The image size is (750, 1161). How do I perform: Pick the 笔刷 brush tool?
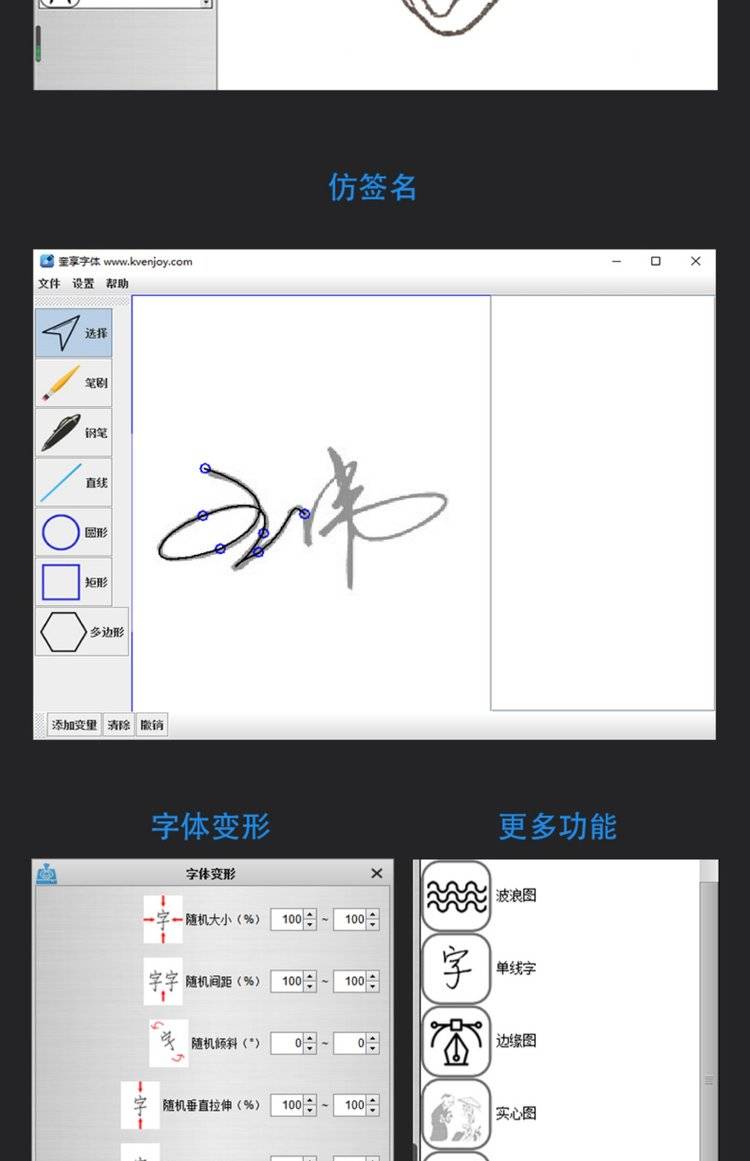pyautogui.click(x=74, y=383)
